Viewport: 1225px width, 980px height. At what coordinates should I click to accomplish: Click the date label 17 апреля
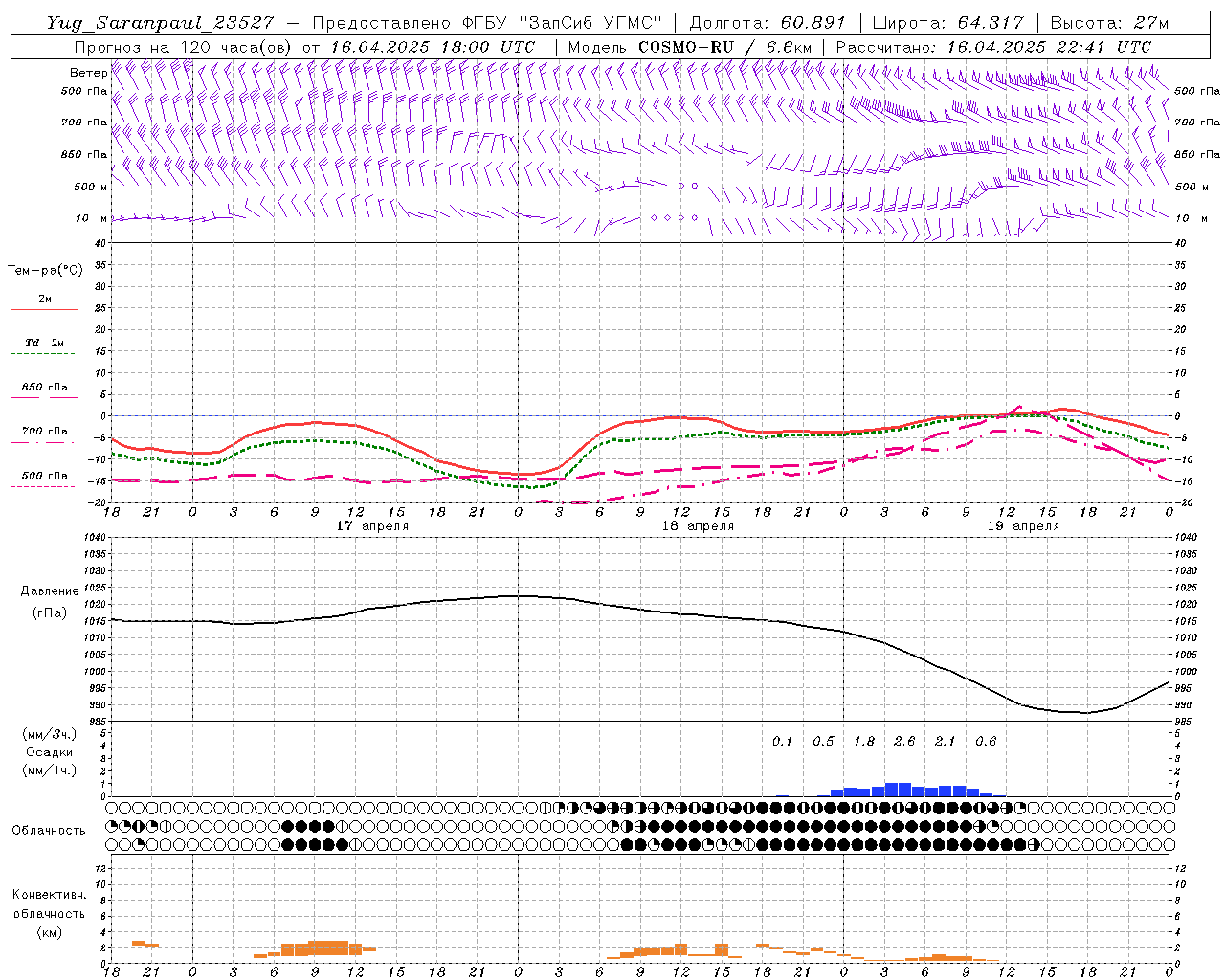372,526
